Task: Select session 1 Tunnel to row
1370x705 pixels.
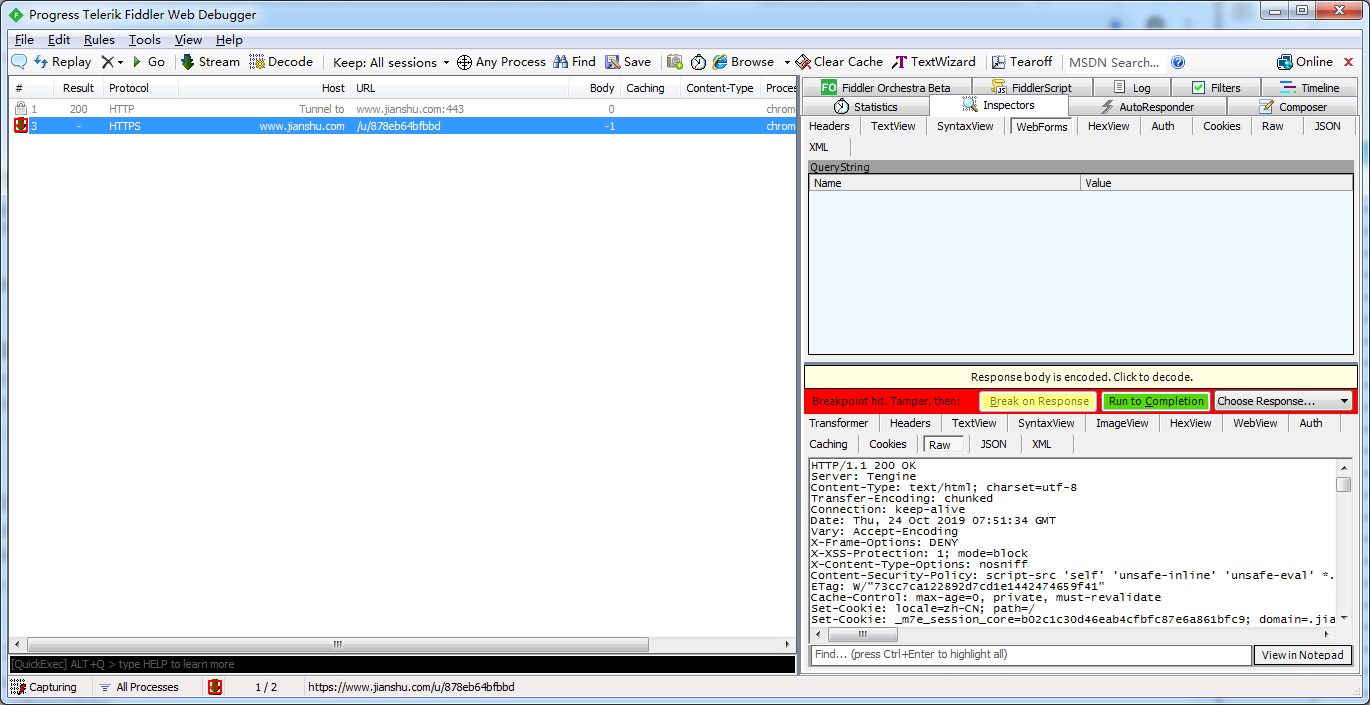Action: tap(402, 109)
